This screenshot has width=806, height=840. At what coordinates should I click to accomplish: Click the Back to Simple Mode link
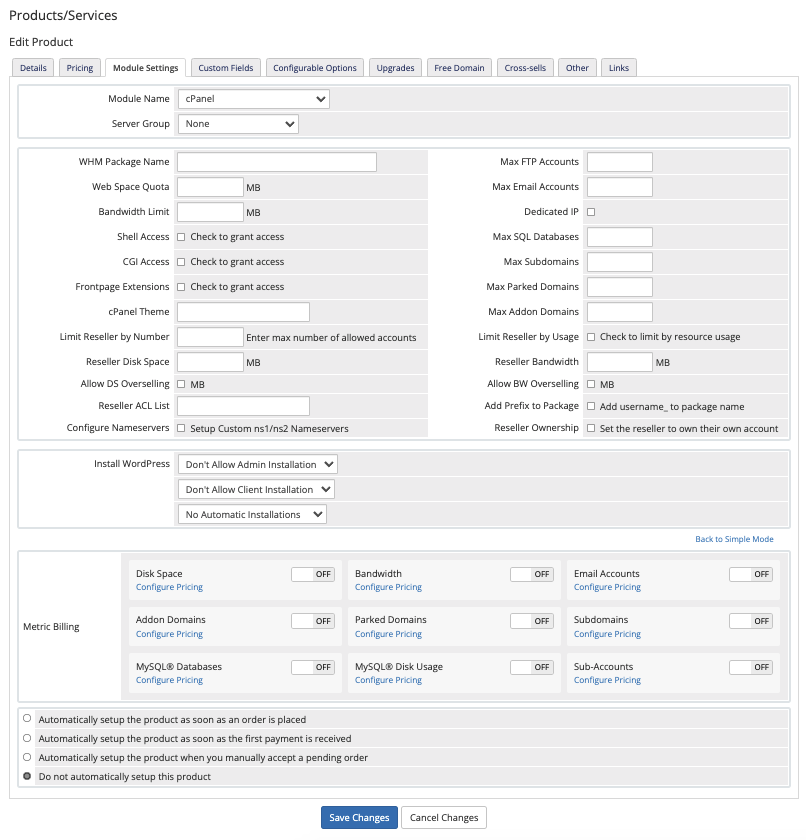[734, 539]
